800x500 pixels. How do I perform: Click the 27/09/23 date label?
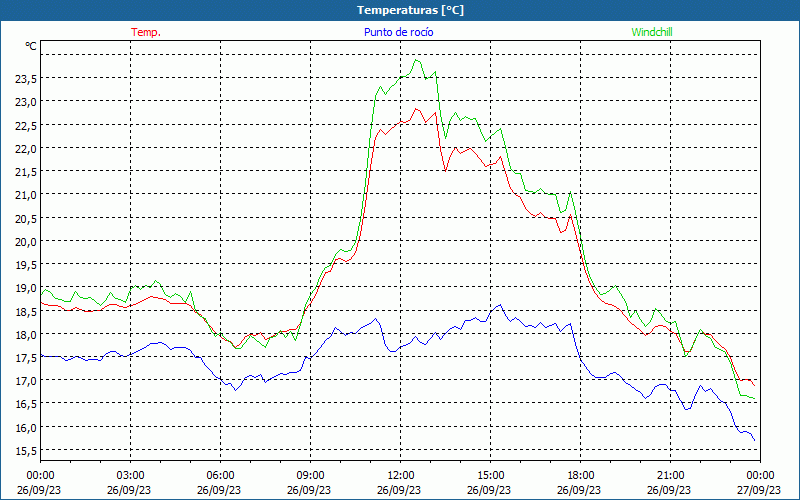[760, 490]
